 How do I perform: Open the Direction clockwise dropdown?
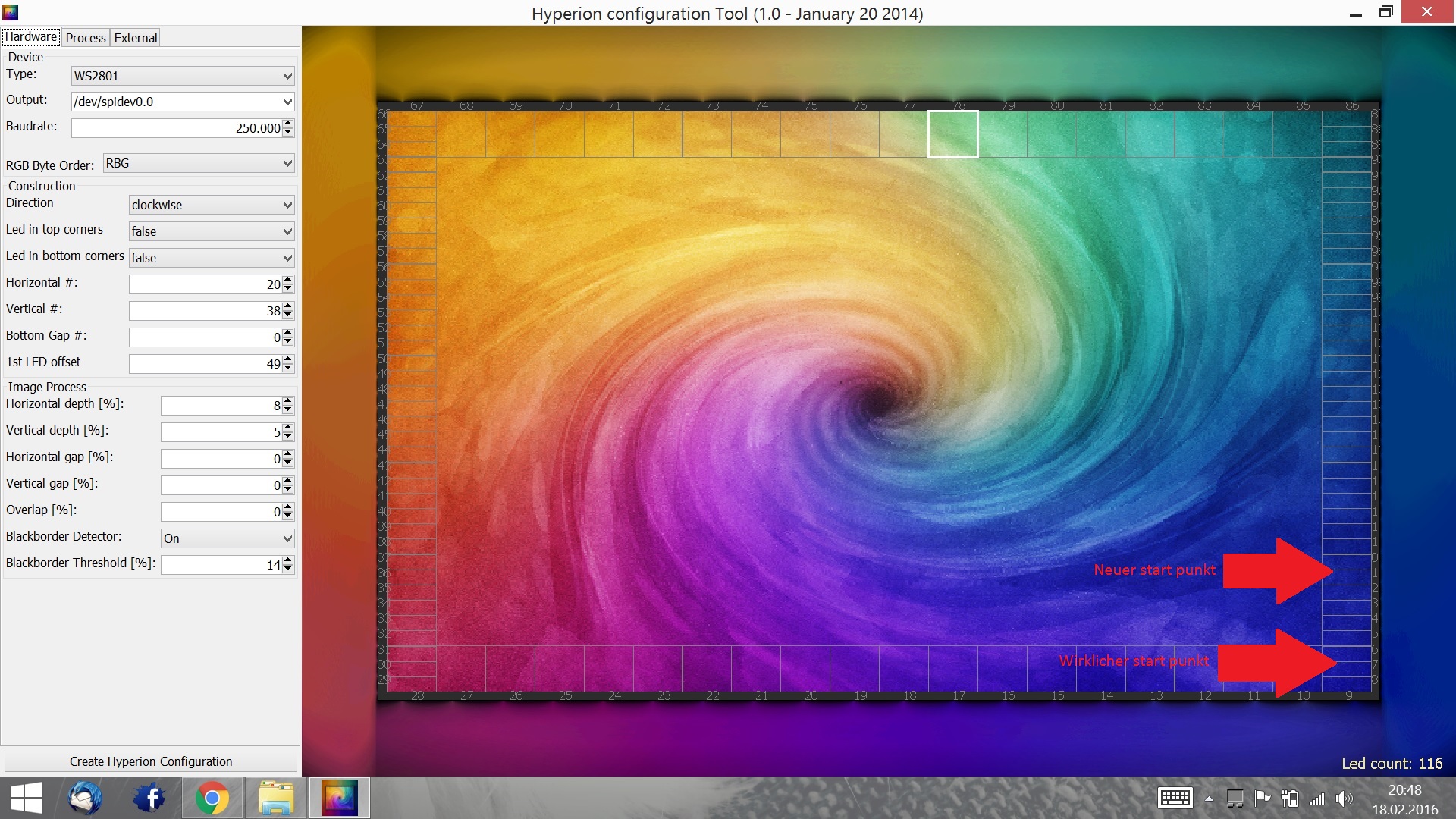[x=211, y=205]
